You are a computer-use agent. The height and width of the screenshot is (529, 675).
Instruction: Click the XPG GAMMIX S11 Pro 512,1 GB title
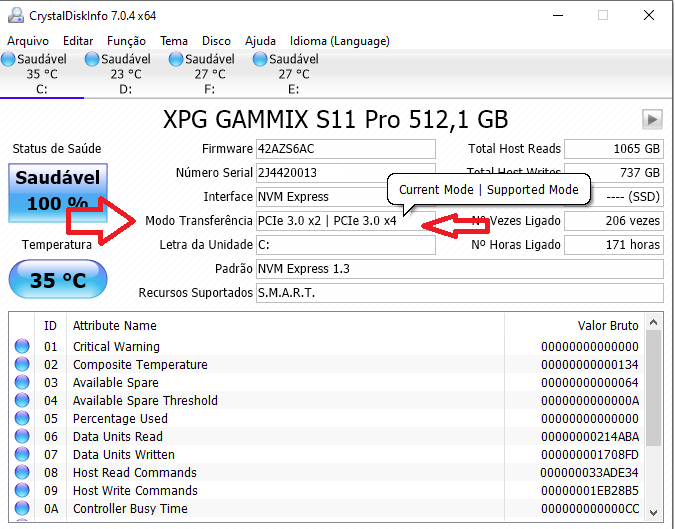[336, 119]
